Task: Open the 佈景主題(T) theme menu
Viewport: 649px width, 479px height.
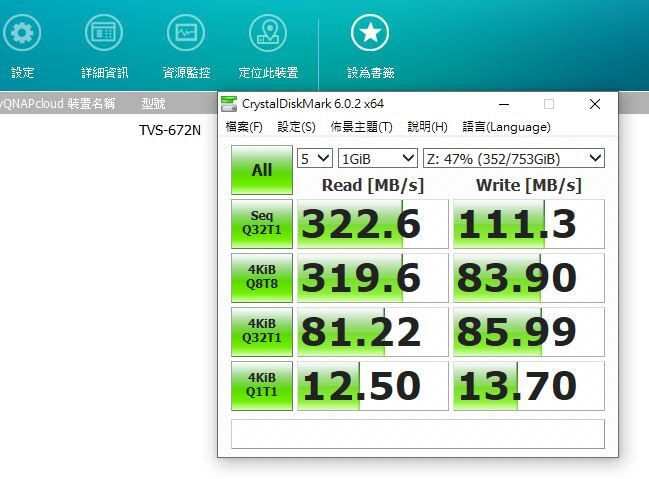Action: (x=361, y=127)
